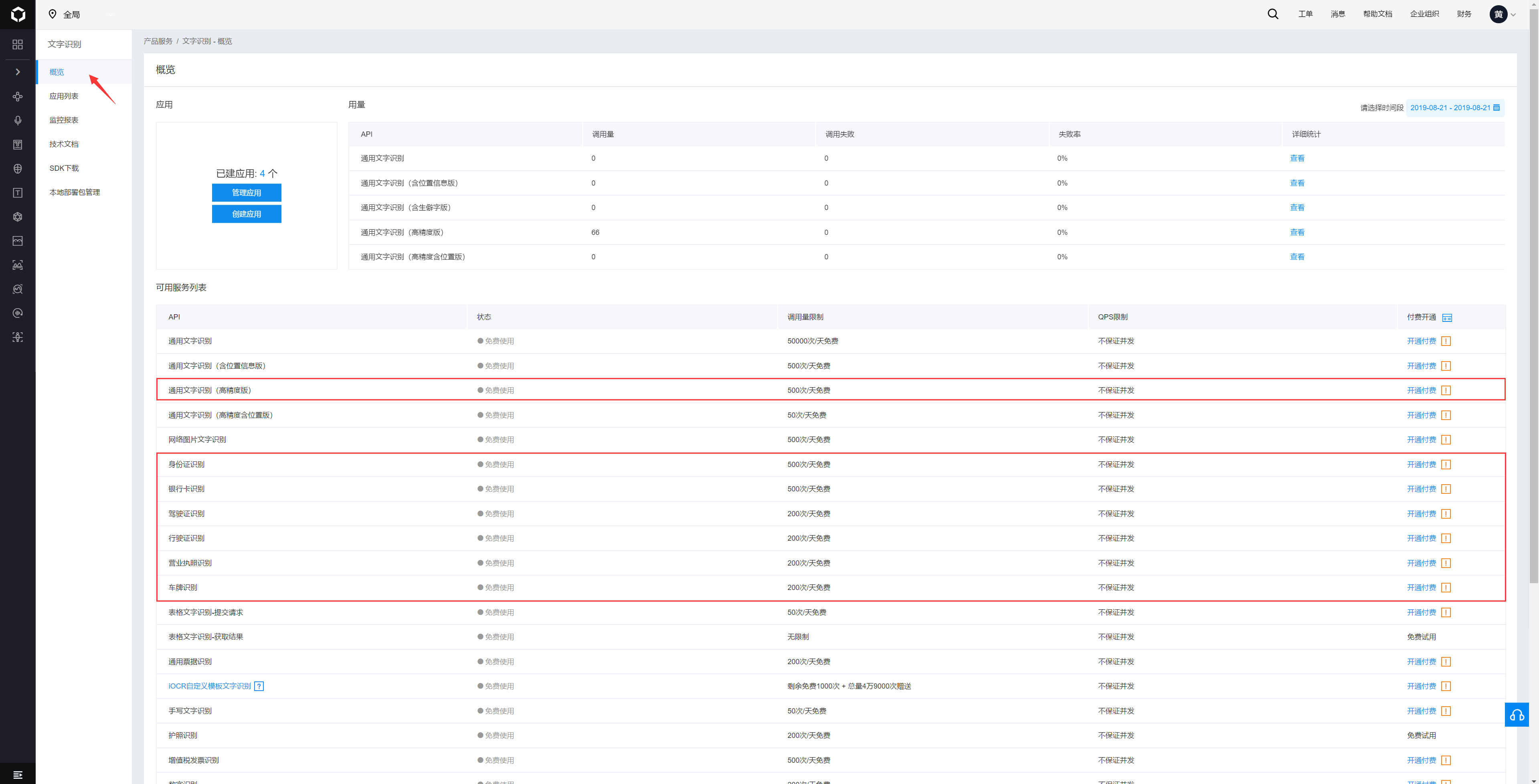Screen dimensions: 1539x784
Task: Click the face-scan icon in sidebar
Action: click(x=18, y=265)
